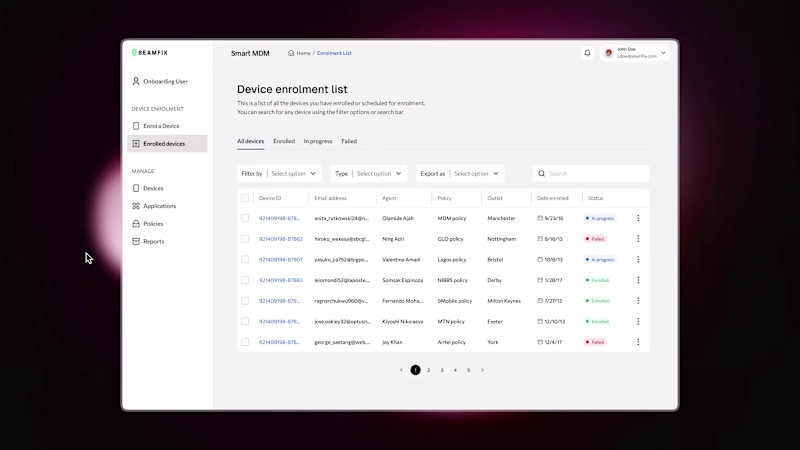
Task: Click the Date enrolled column header
Action: [553, 198]
